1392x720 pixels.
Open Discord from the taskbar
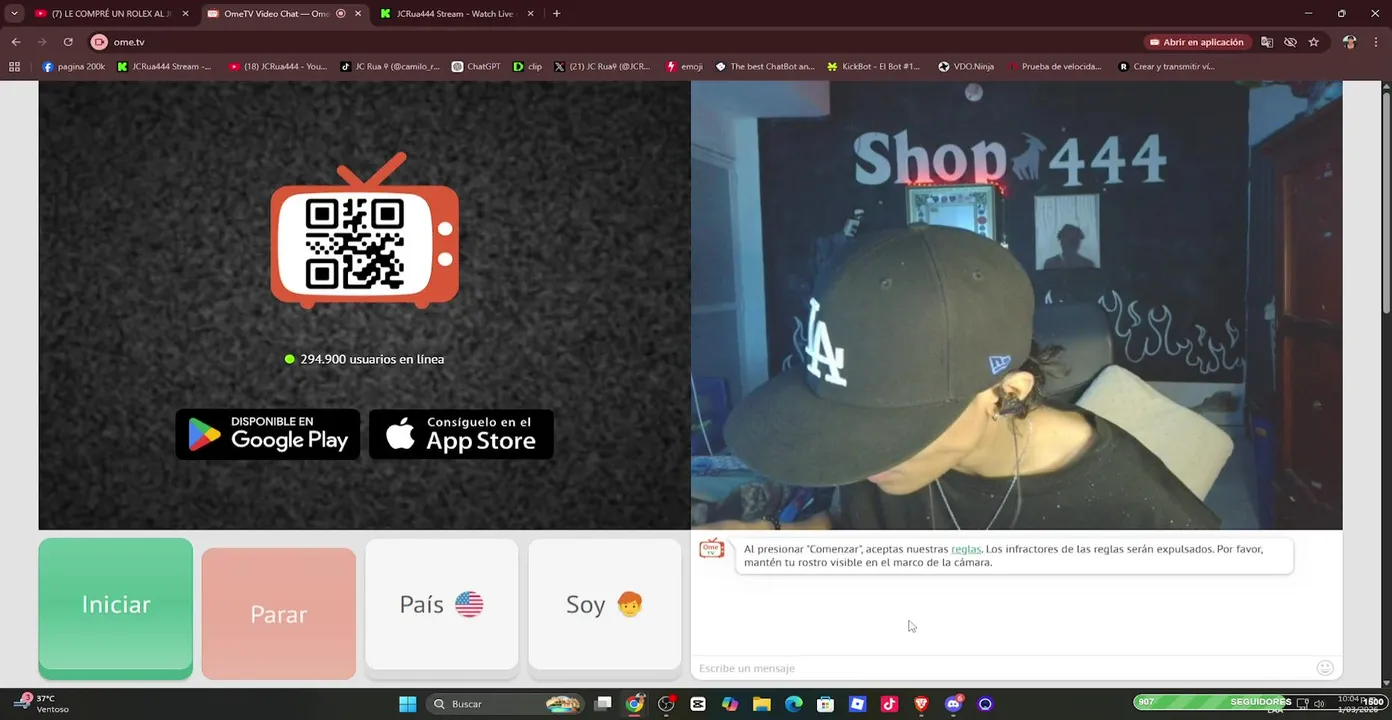[x=953, y=704]
